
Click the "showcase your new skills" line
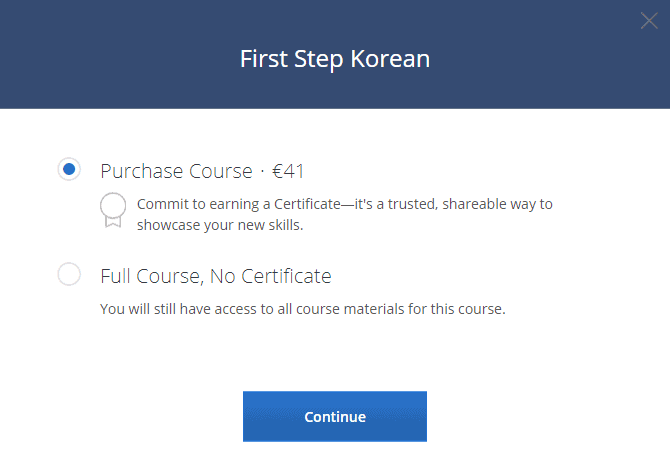coord(219,225)
